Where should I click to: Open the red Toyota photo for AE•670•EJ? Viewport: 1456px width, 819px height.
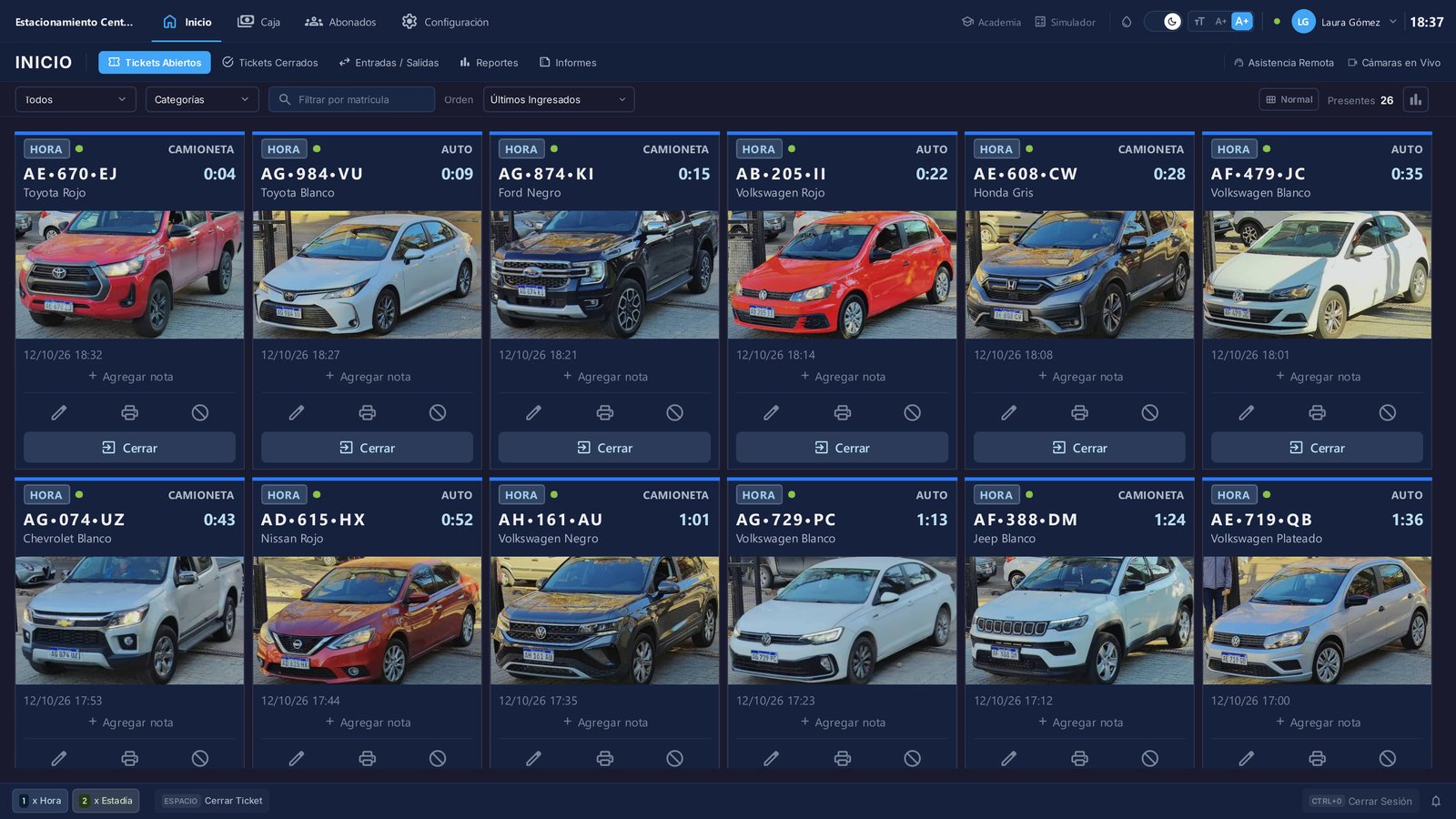tap(129, 275)
